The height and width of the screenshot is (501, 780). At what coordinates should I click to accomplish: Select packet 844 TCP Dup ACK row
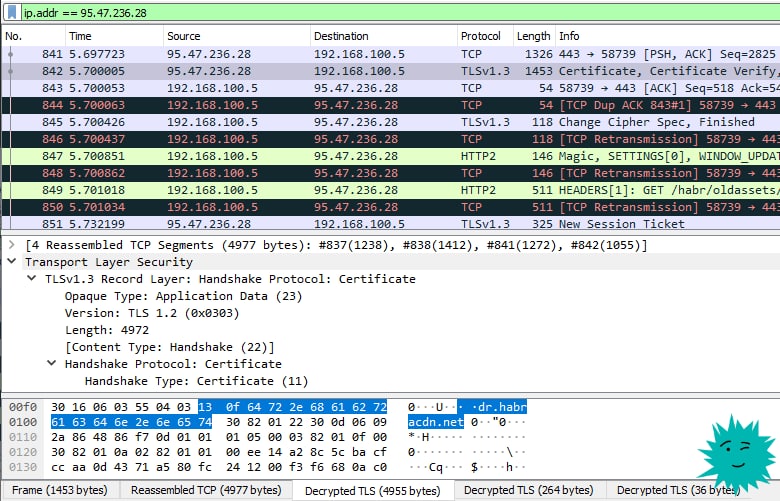tap(390, 105)
